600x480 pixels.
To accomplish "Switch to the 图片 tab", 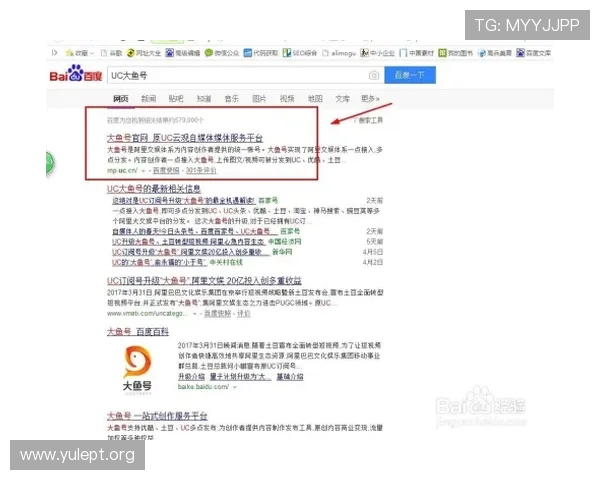I will coord(259,99).
